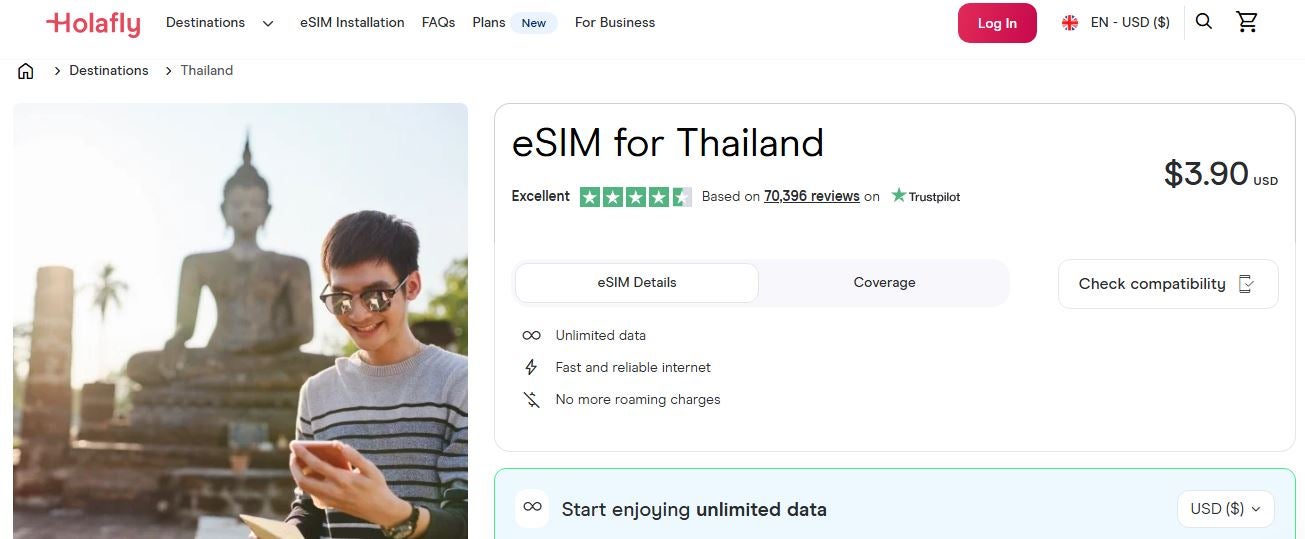Click the Holafly logo
This screenshot has height=539, width=1305.
click(93, 23)
